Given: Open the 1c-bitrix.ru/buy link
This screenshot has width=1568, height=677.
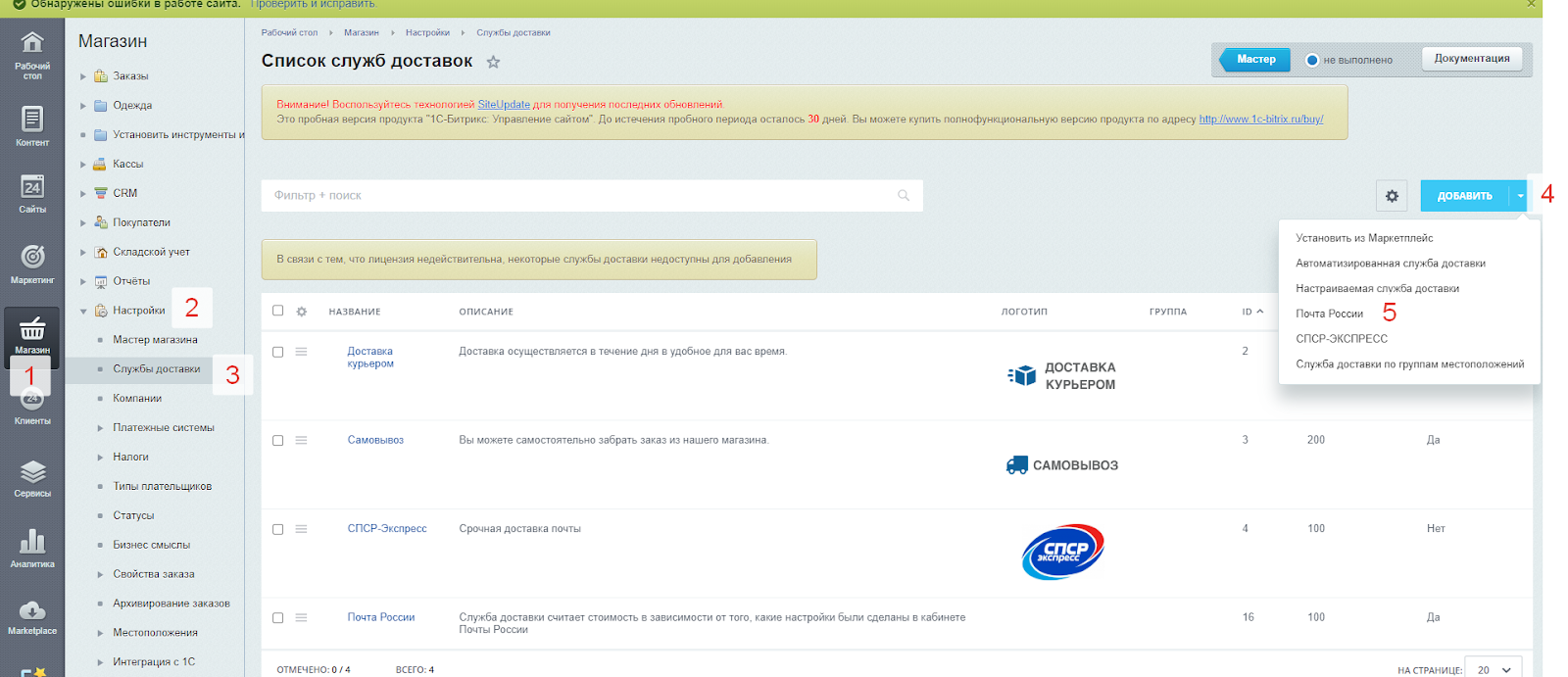Looking at the screenshot, I should 1260,120.
